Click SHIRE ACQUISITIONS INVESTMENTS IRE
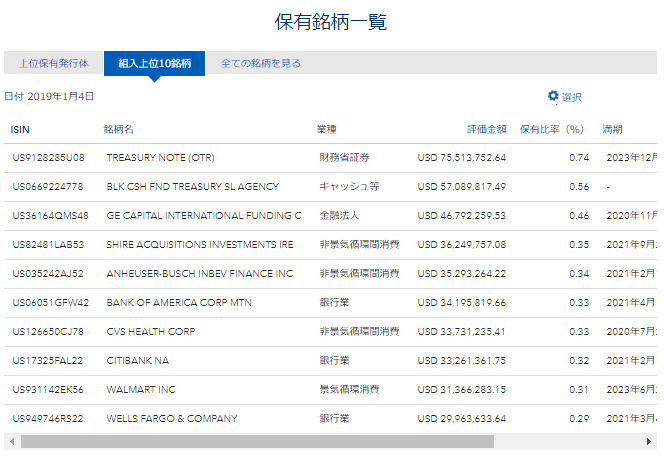The width and height of the screenshot is (664, 462). tap(200, 245)
